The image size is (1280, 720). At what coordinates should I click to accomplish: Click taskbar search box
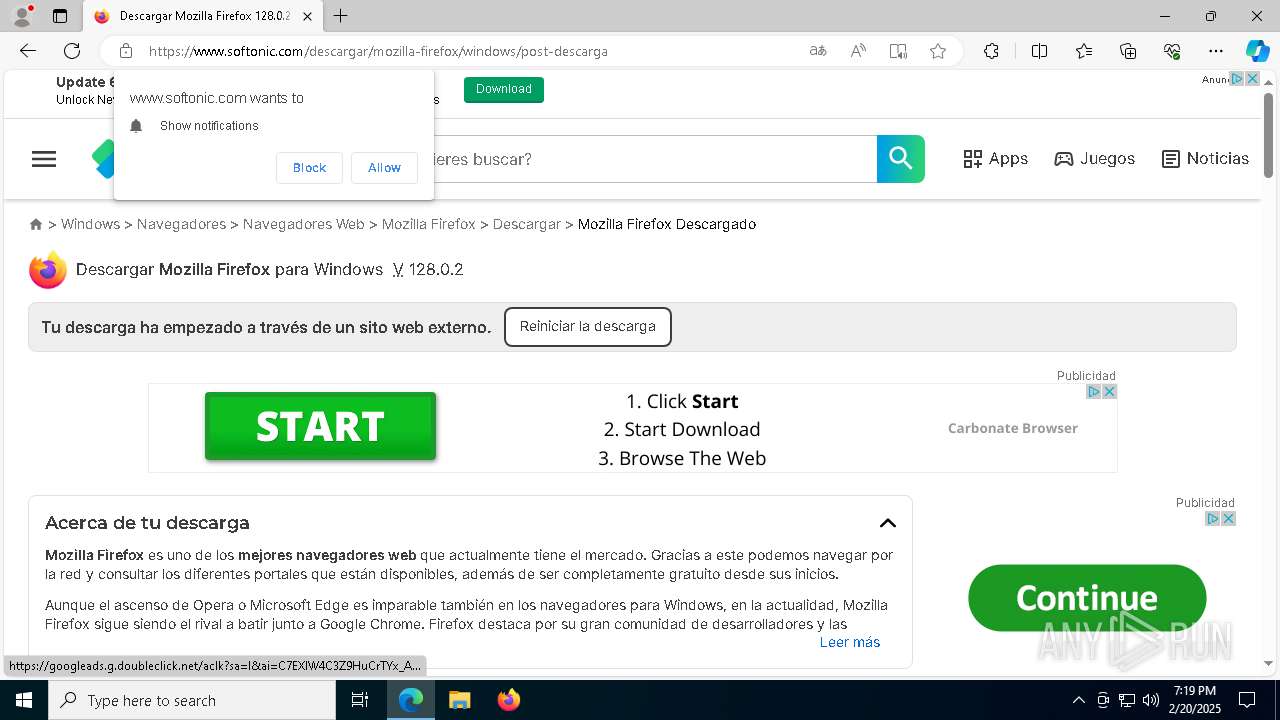point(192,700)
